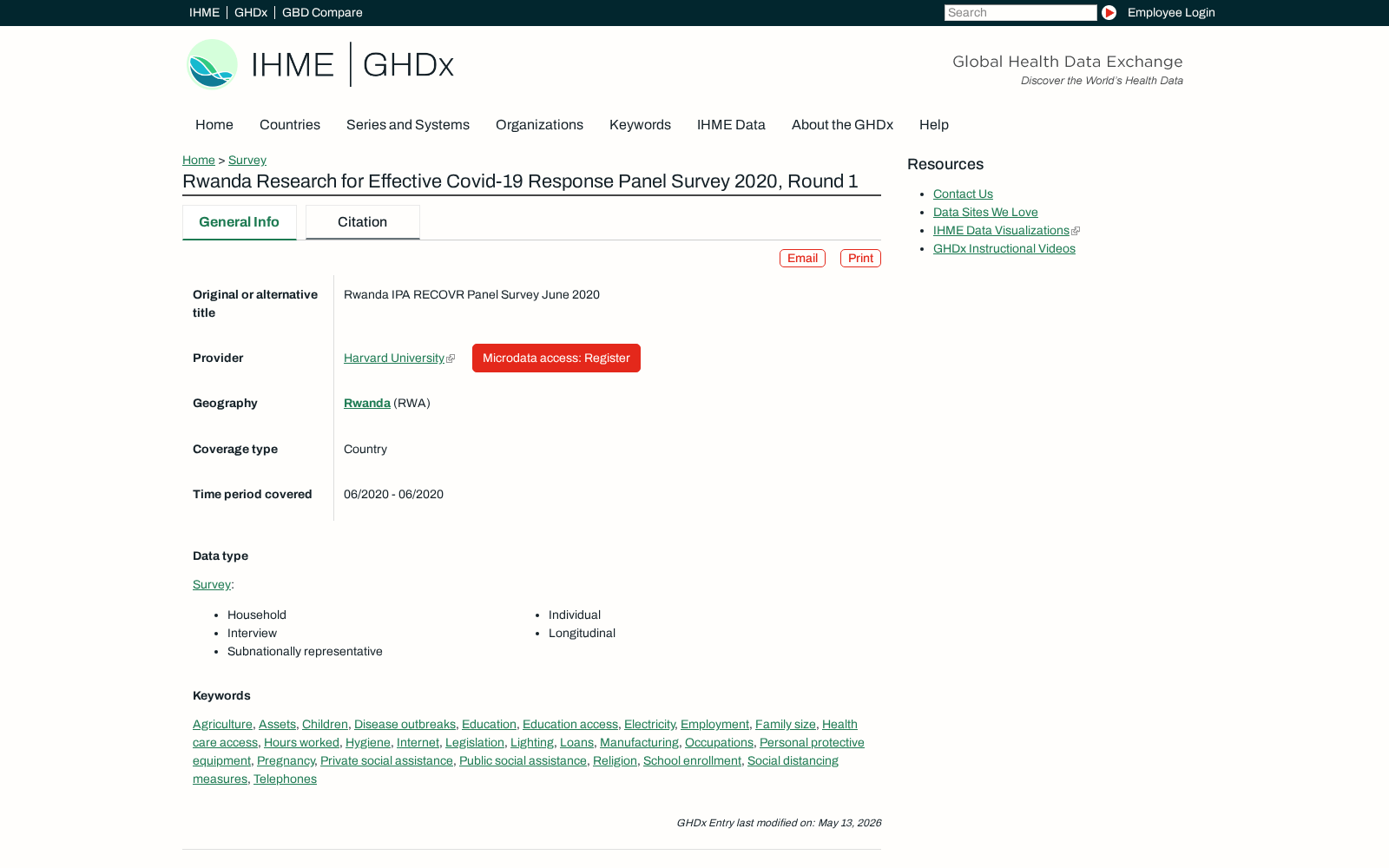Open the IHME Data menu
Viewport: 1389px width, 868px height.
(x=731, y=125)
